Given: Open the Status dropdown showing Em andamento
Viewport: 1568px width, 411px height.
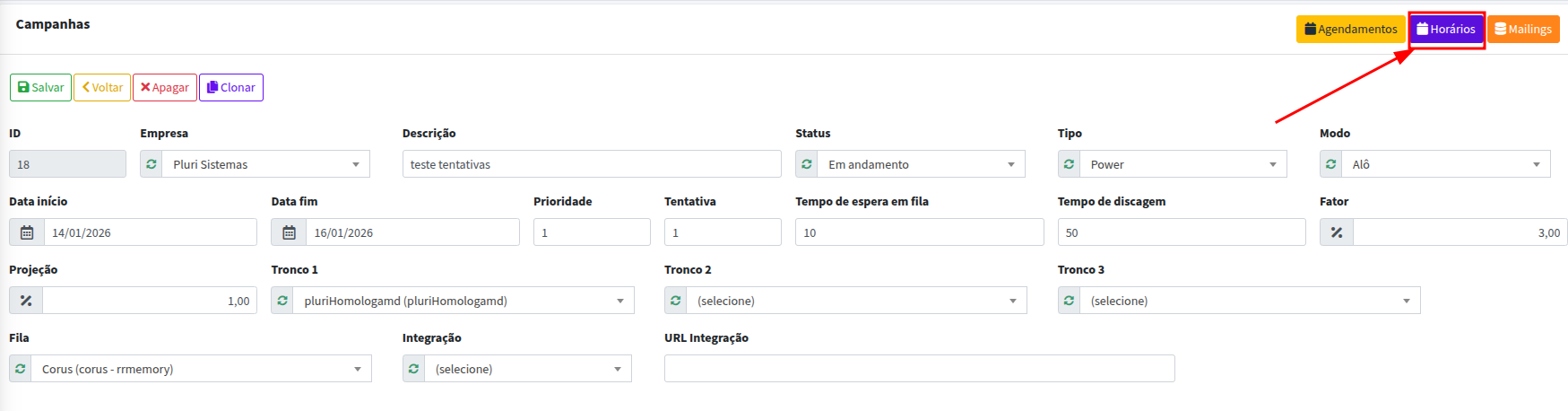Looking at the screenshot, I should [921, 164].
